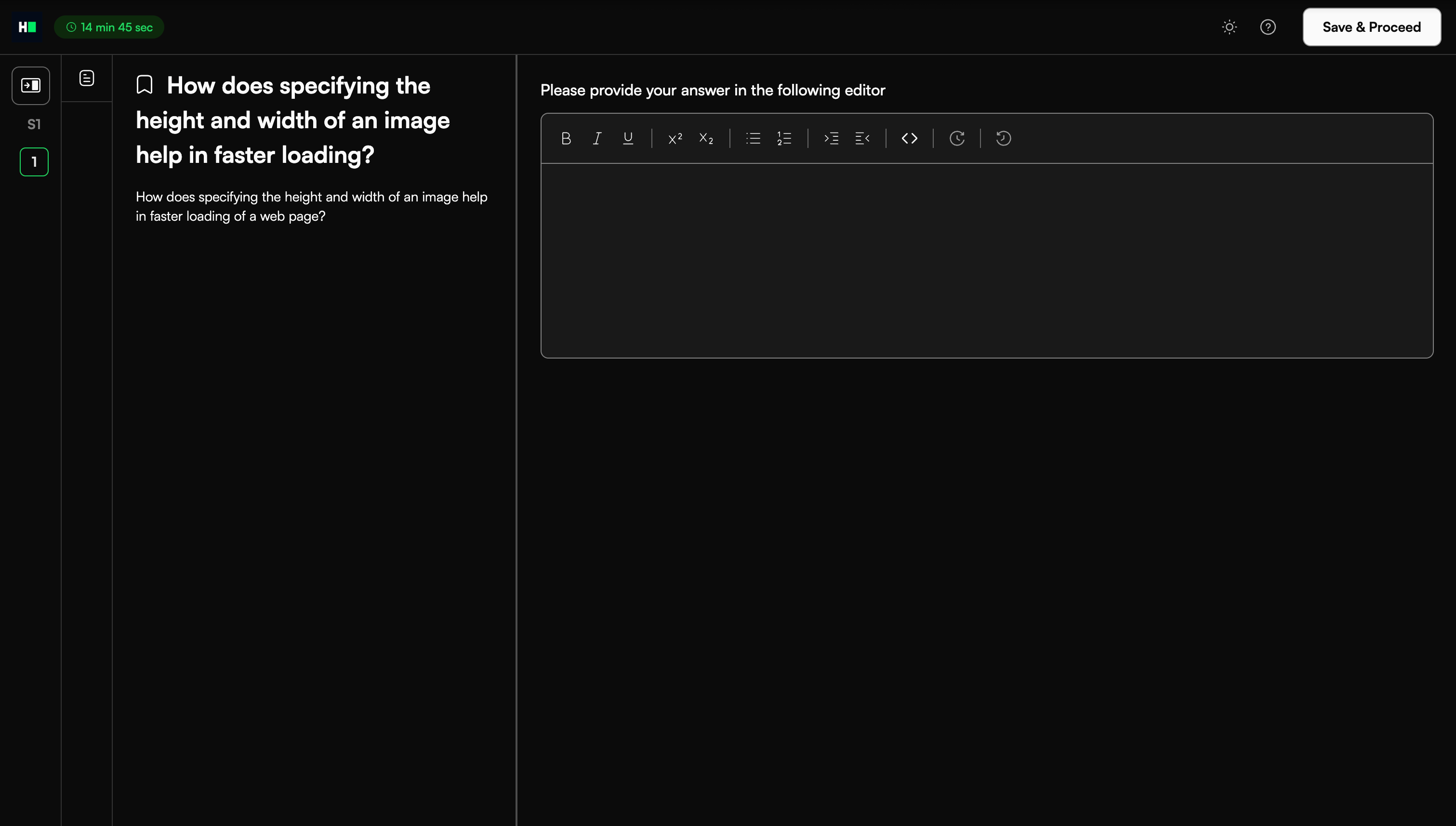Increase text indent
The height and width of the screenshot is (826, 1456).
(x=832, y=138)
